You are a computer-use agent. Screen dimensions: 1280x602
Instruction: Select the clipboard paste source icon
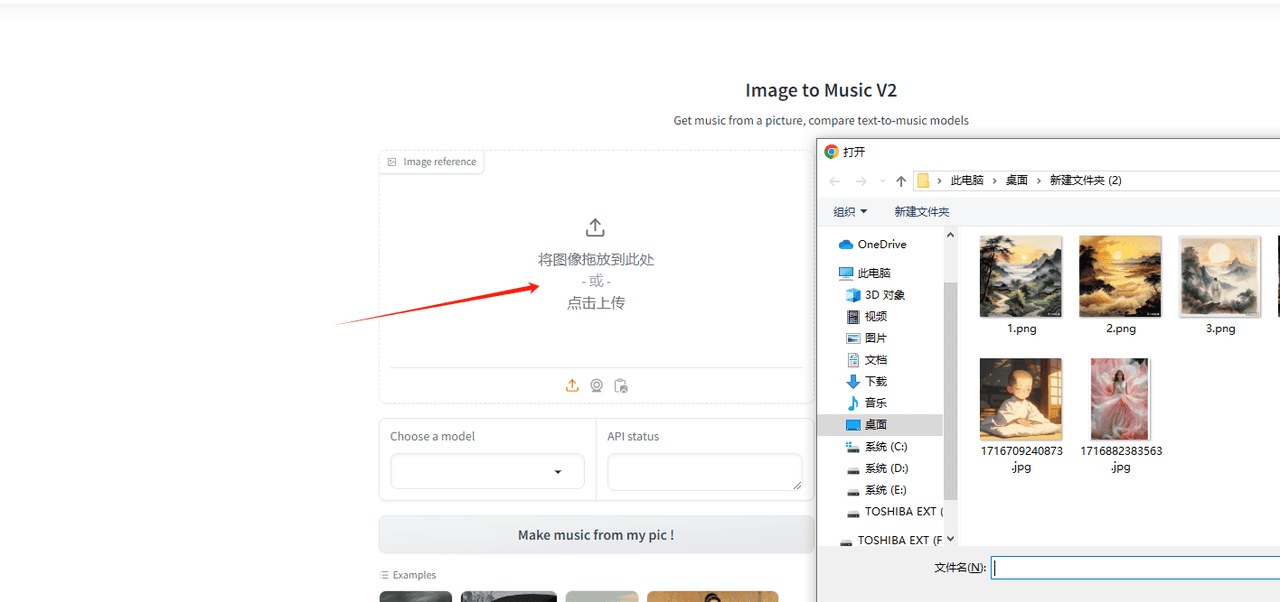pyautogui.click(x=621, y=386)
